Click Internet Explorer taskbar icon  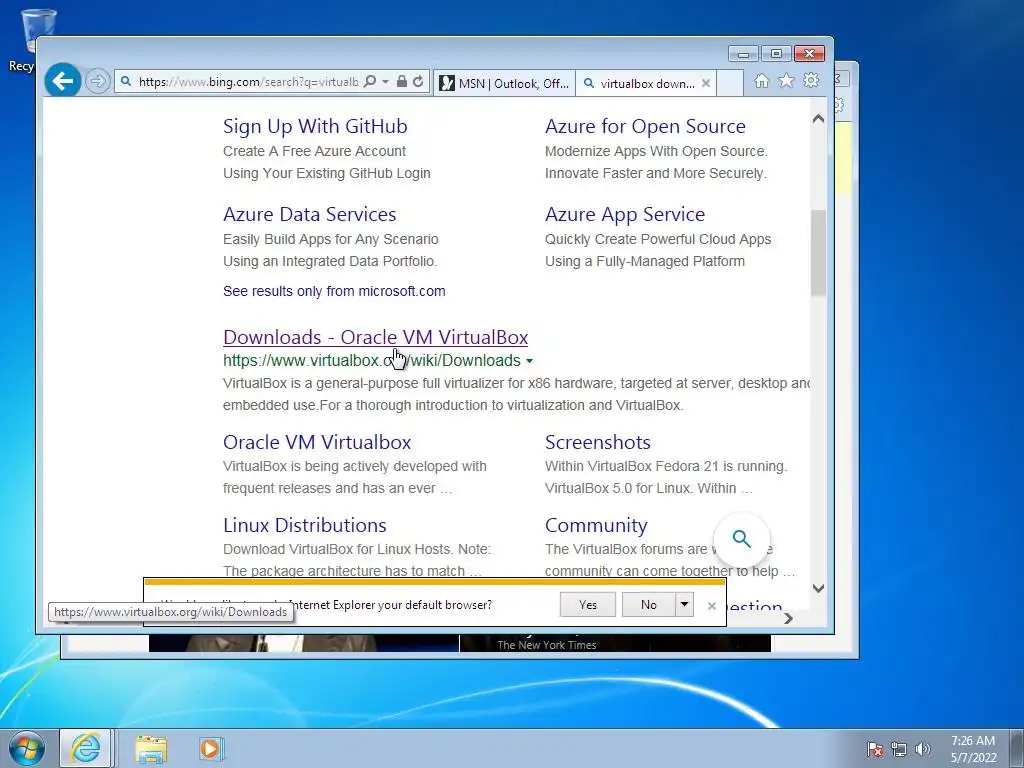click(x=86, y=748)
